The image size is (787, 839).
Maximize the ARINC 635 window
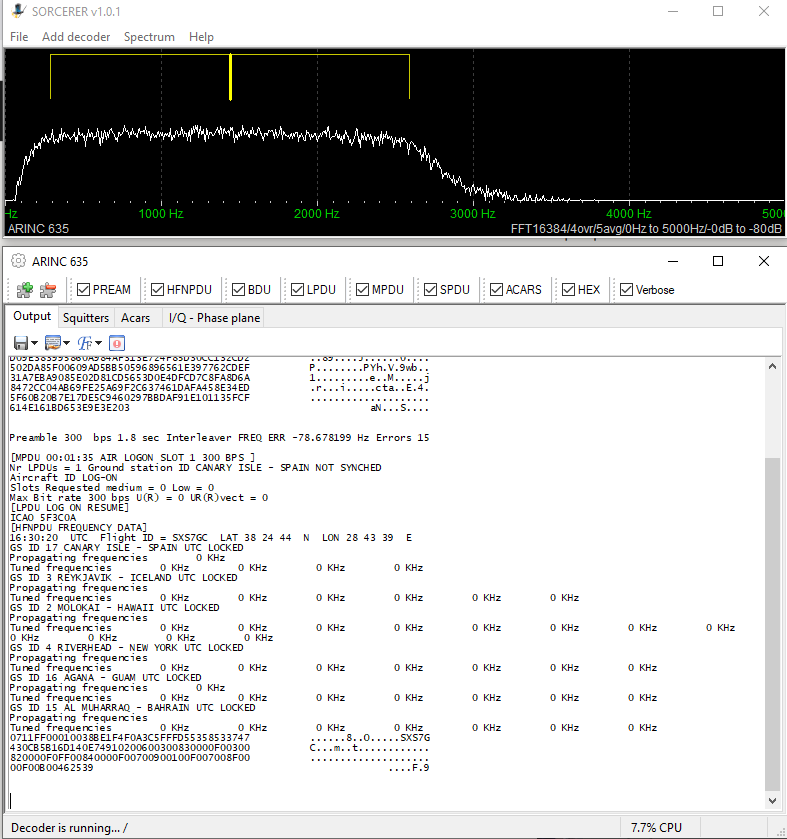pyautogui.click(x=718, y=261)
